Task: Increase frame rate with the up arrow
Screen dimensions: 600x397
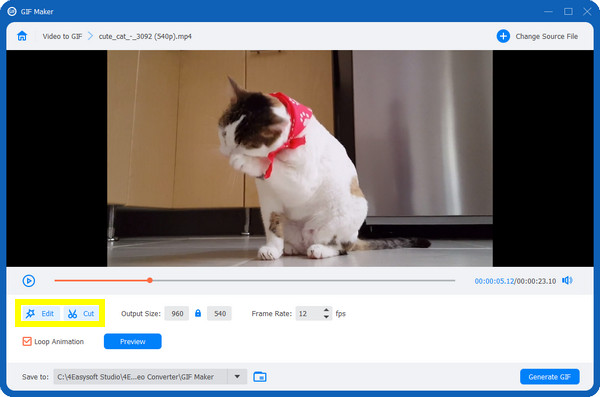Action: (x=326, y=310)
